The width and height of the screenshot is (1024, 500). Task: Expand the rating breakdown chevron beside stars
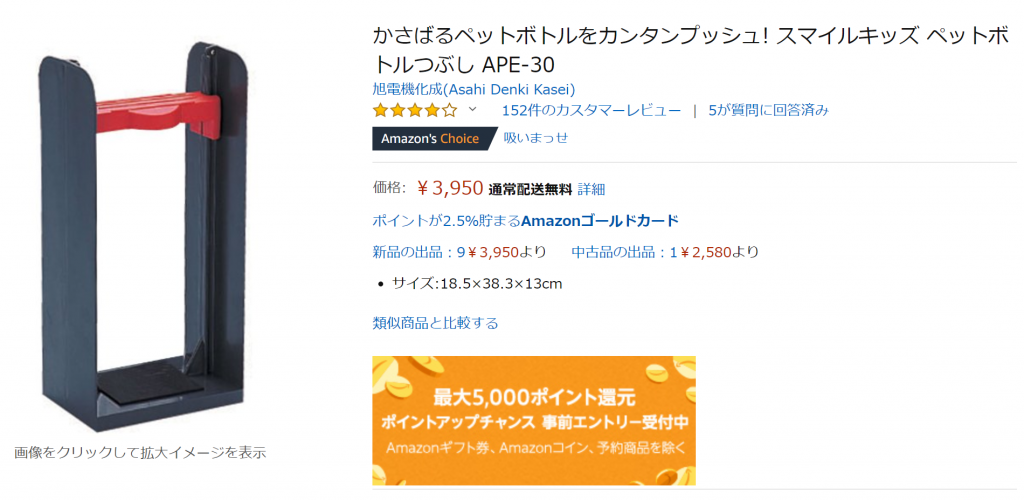tap(473, 110)
